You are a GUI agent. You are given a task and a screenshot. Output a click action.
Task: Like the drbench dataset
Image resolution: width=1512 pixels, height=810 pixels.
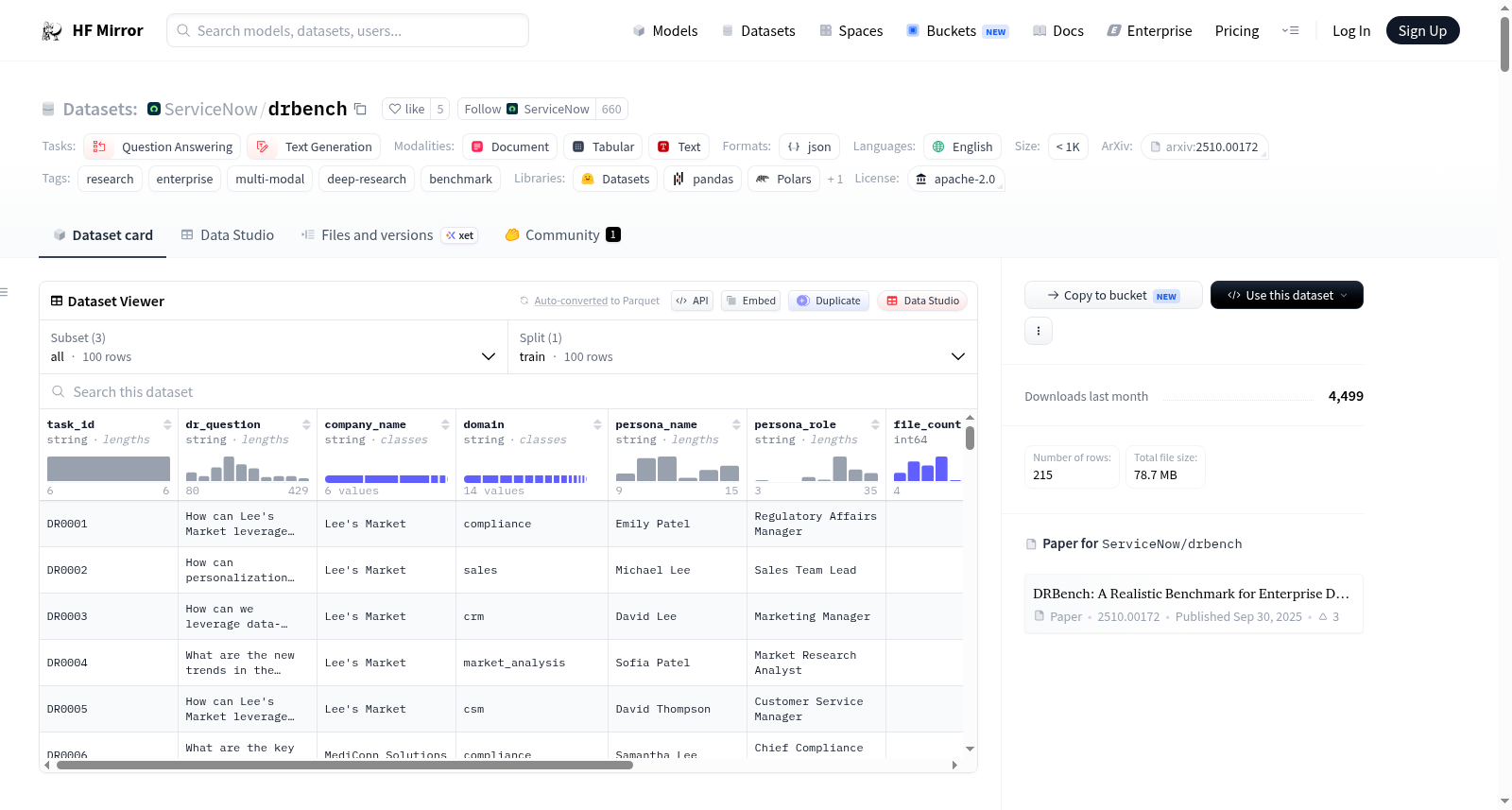tap(406, 109)
